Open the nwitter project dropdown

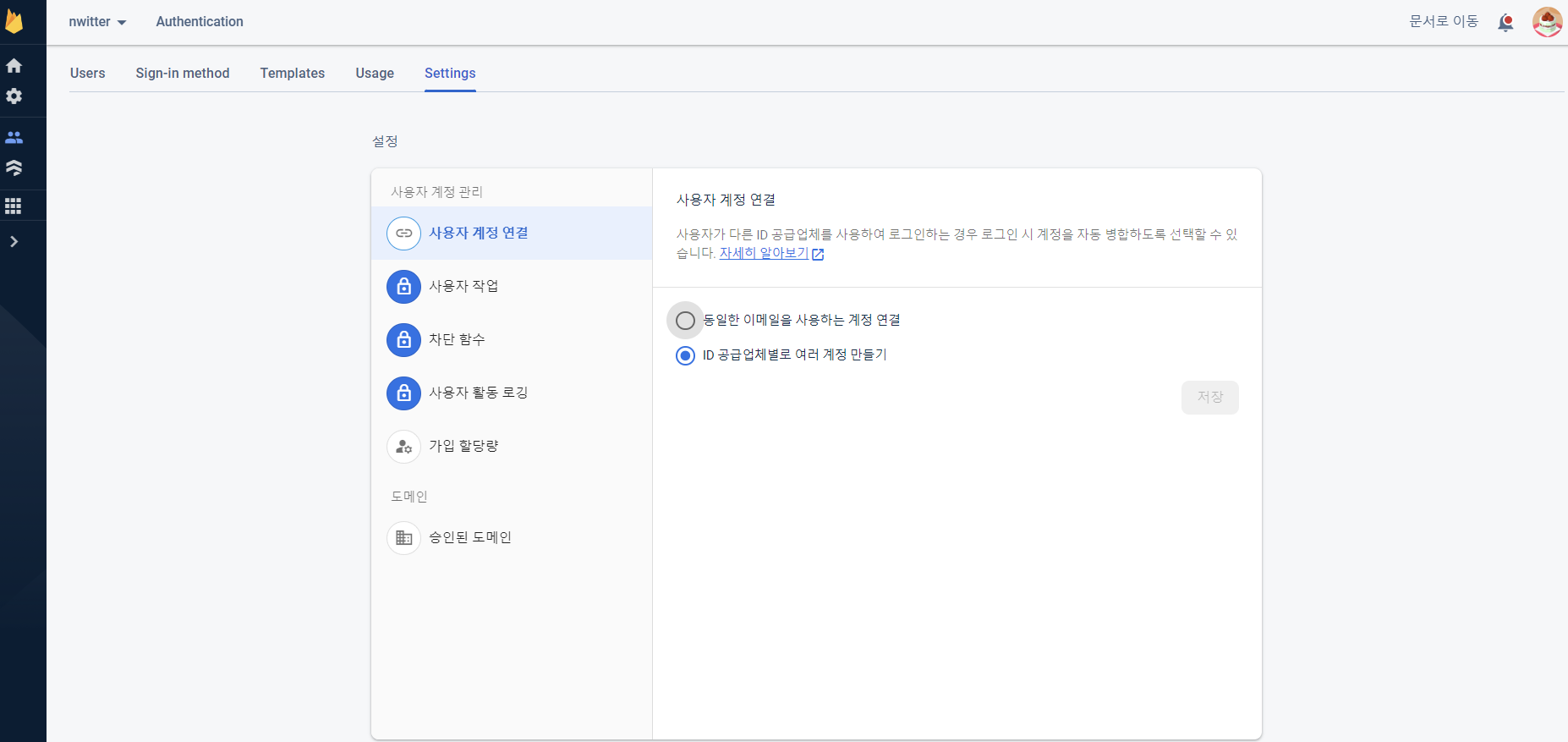point(97,22)
